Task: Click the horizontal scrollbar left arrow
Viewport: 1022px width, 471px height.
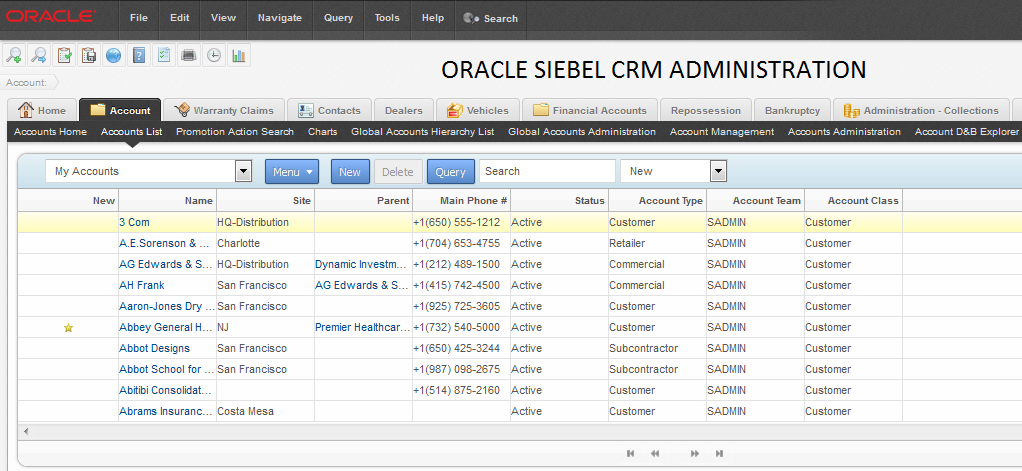Action: click(26, 431)
